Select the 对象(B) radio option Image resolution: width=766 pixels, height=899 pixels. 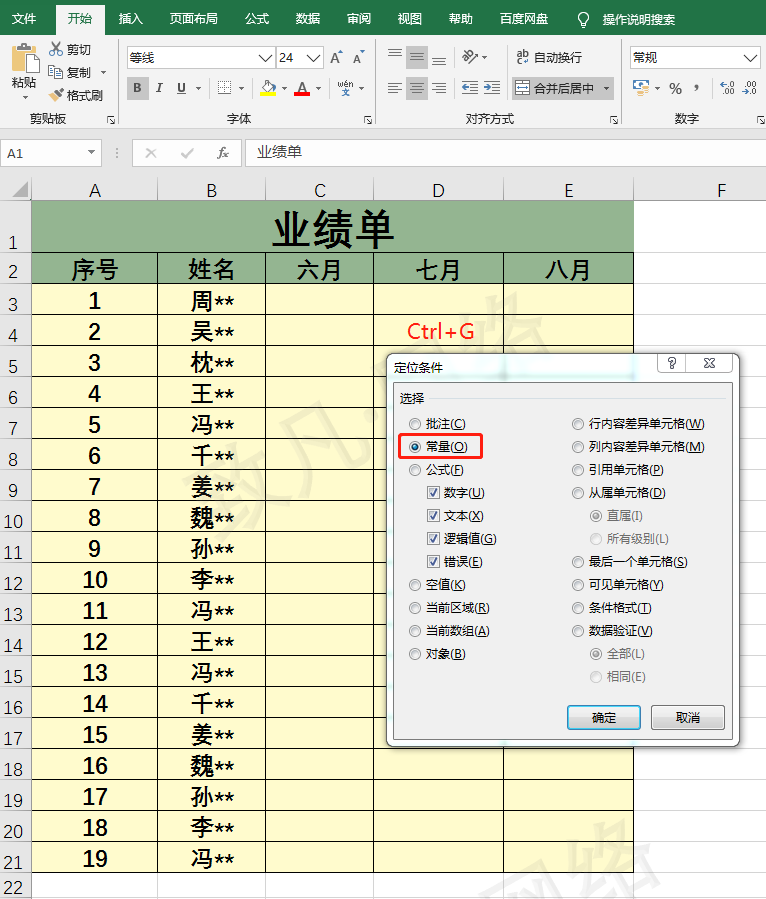point(415,654)
